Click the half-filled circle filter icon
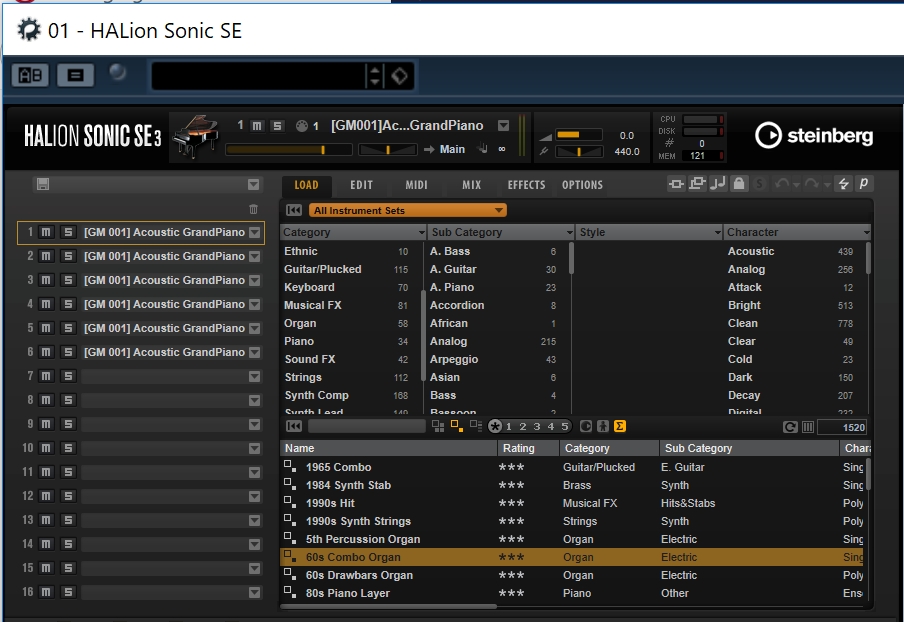The width and height of the screenshot is (904, 622). point(586,427)
